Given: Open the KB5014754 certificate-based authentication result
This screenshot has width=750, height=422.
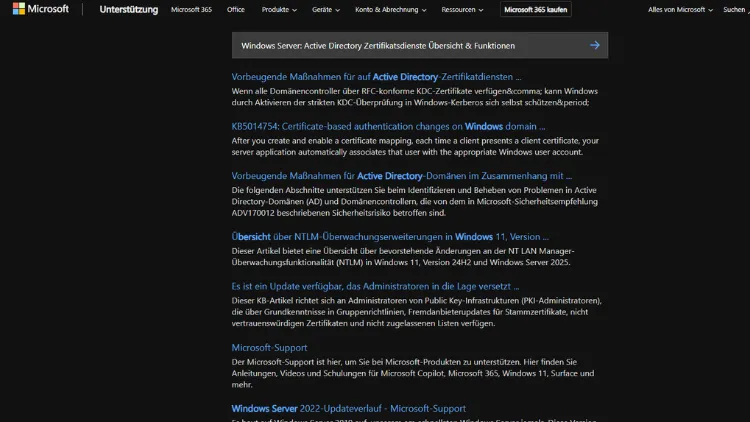Looking at the screenshot, I should [388, 126].
